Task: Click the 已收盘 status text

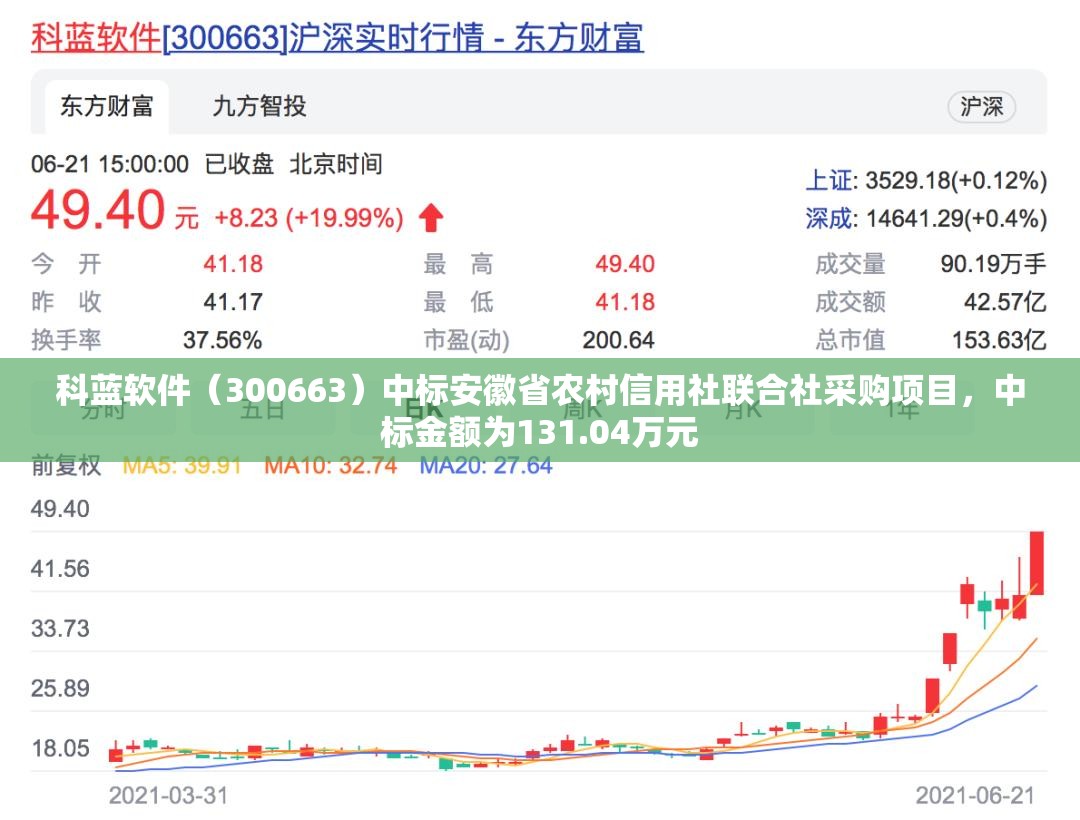Action: (239, 164)
